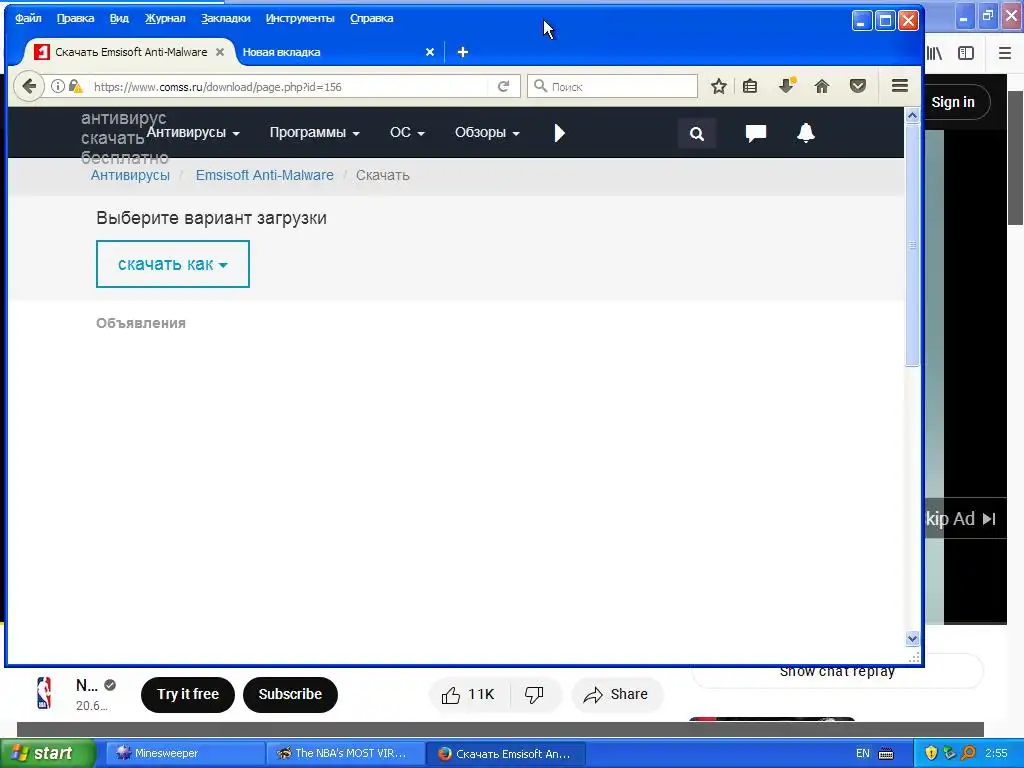The width and height of the screenshot is (1024, 768).
Task: Open the Pocket icon in toolbar
Action: click(857, 86)
